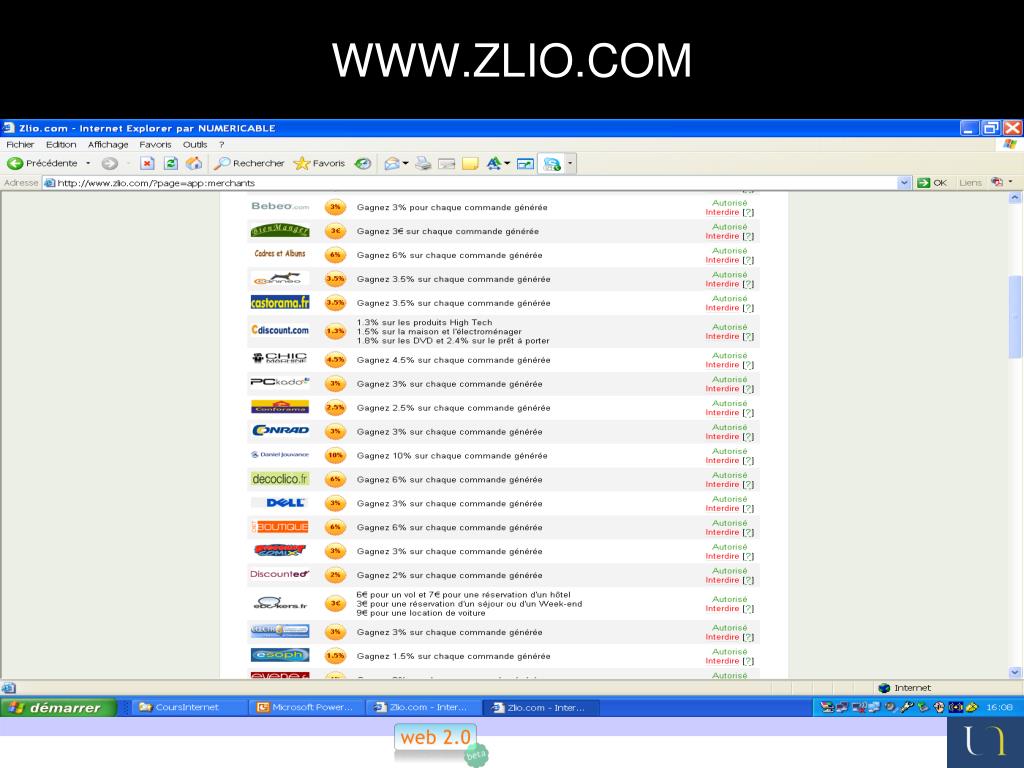This screenshot has width=1024, height=768.
Task: Click the highlighted messenger toolbar icon
Action: coord(552,164)
